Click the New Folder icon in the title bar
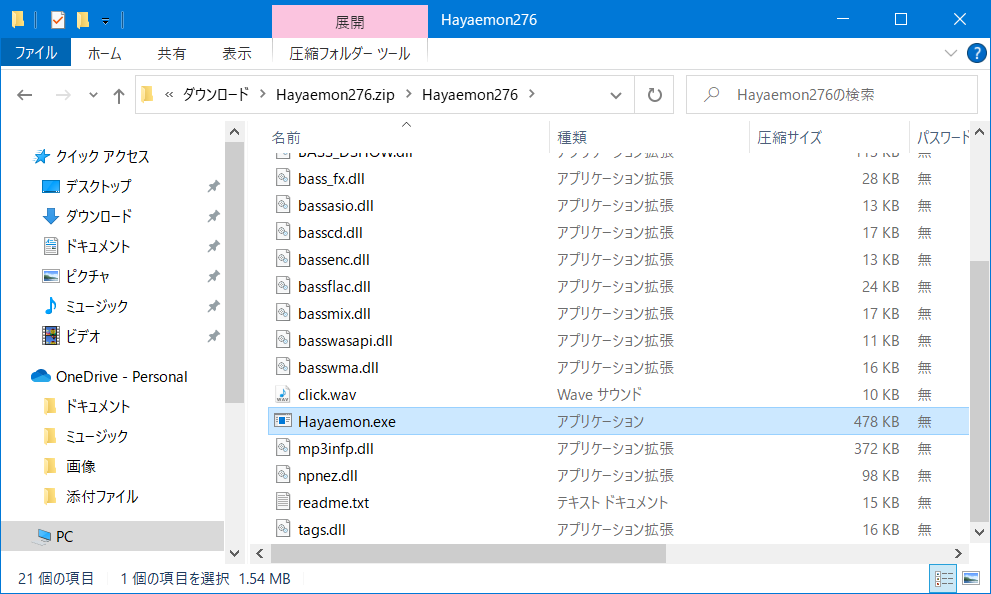Screen dimensions: 991x594 [82, 20]
